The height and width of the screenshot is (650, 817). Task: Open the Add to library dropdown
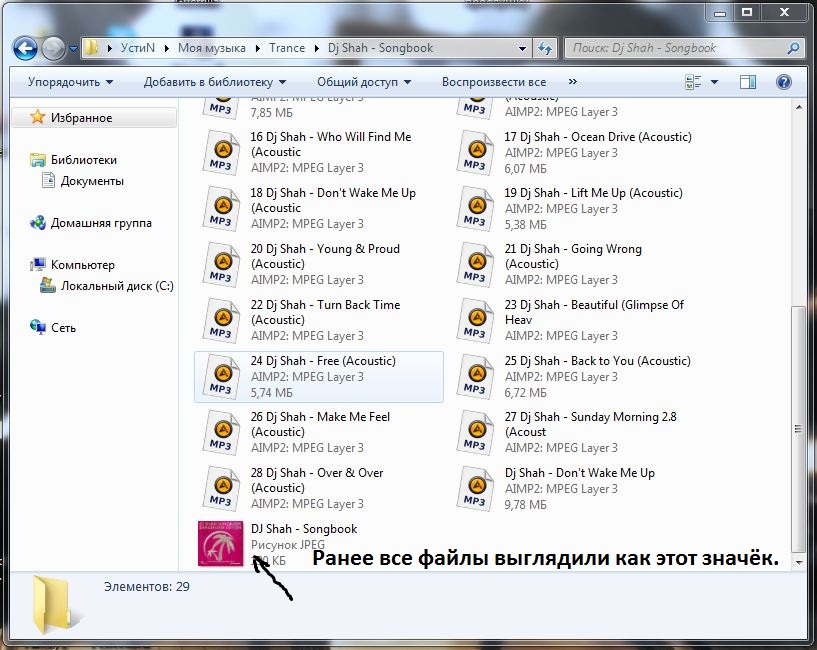tap(214, 82)
